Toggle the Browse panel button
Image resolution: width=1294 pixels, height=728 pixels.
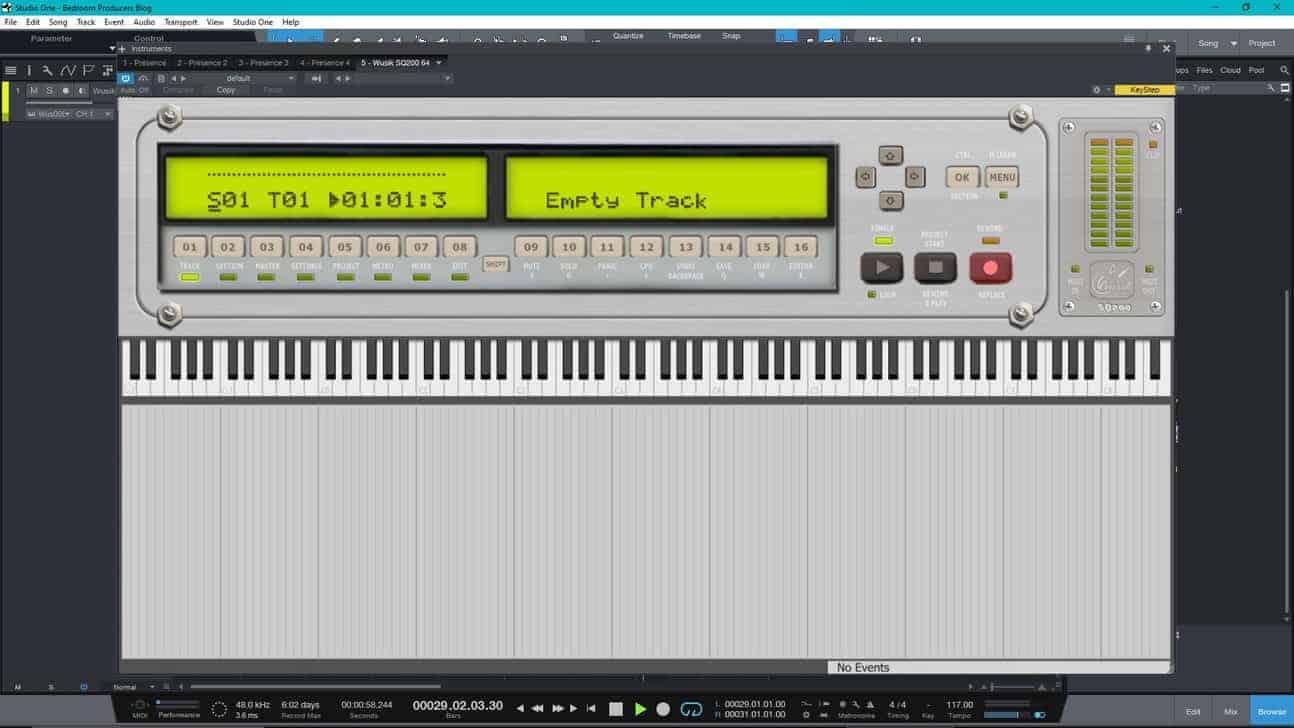click(1272, 712)
